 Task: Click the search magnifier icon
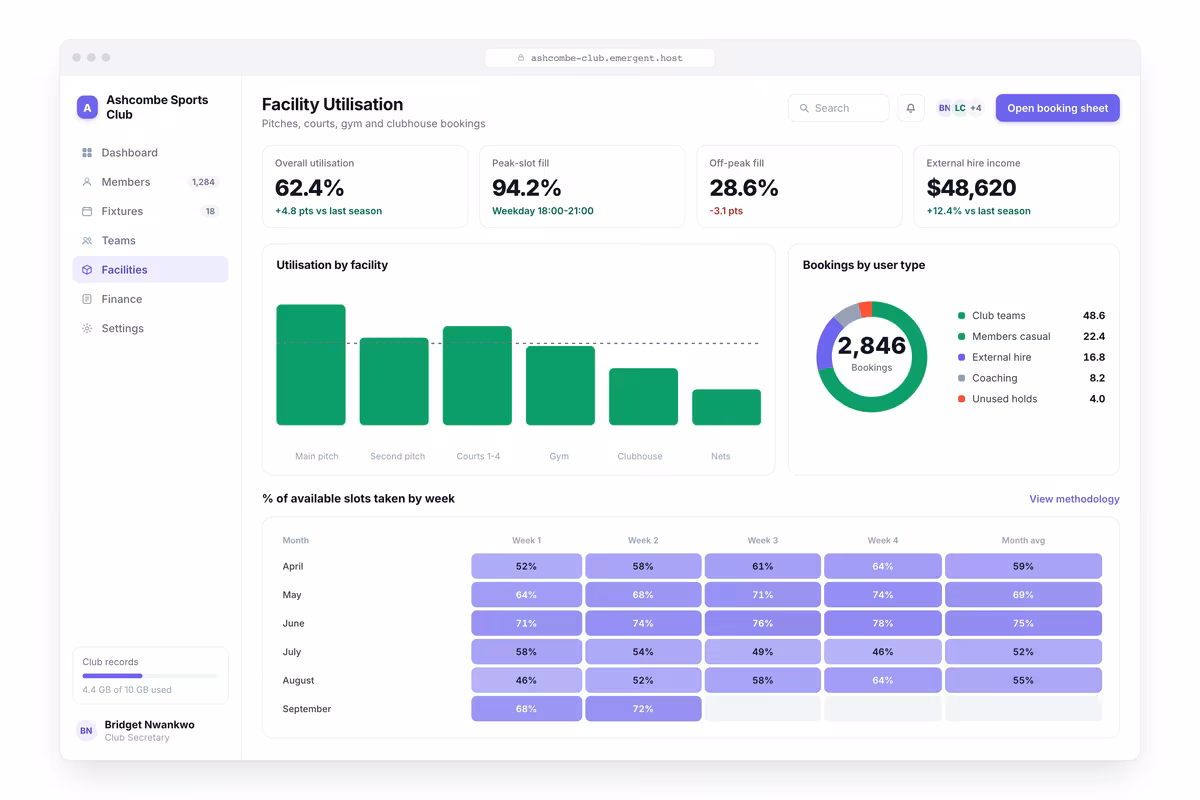click(804, 108)
